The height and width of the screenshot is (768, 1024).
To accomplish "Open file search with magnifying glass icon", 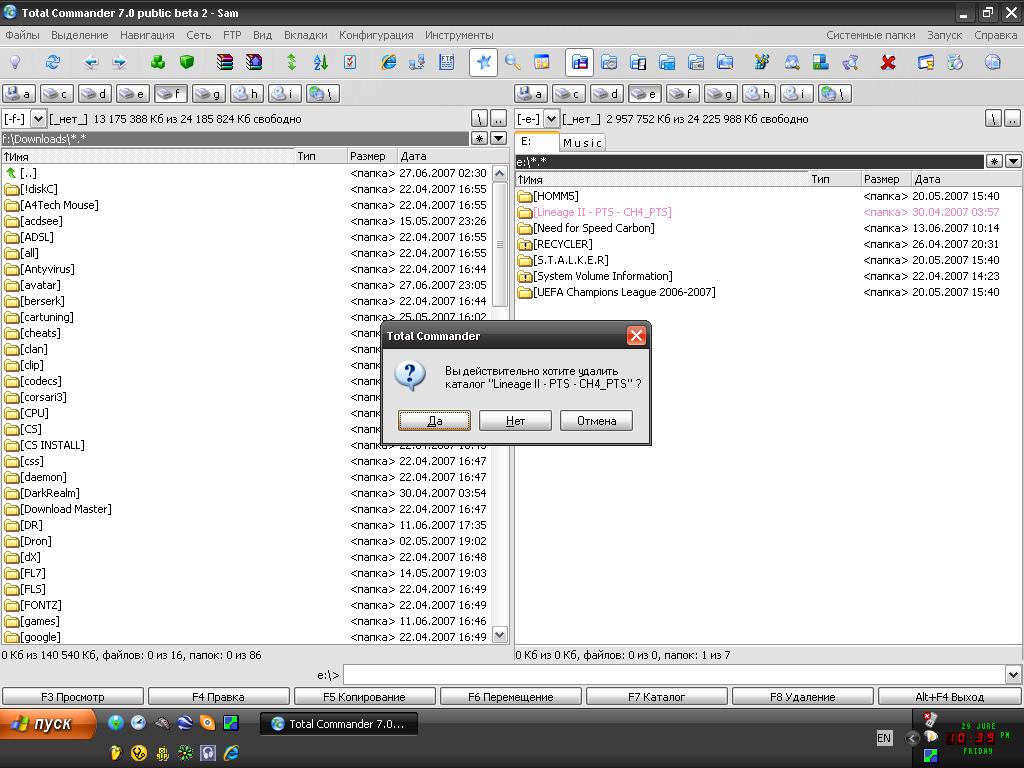I will pyautogui.click(x=513, y=63).
